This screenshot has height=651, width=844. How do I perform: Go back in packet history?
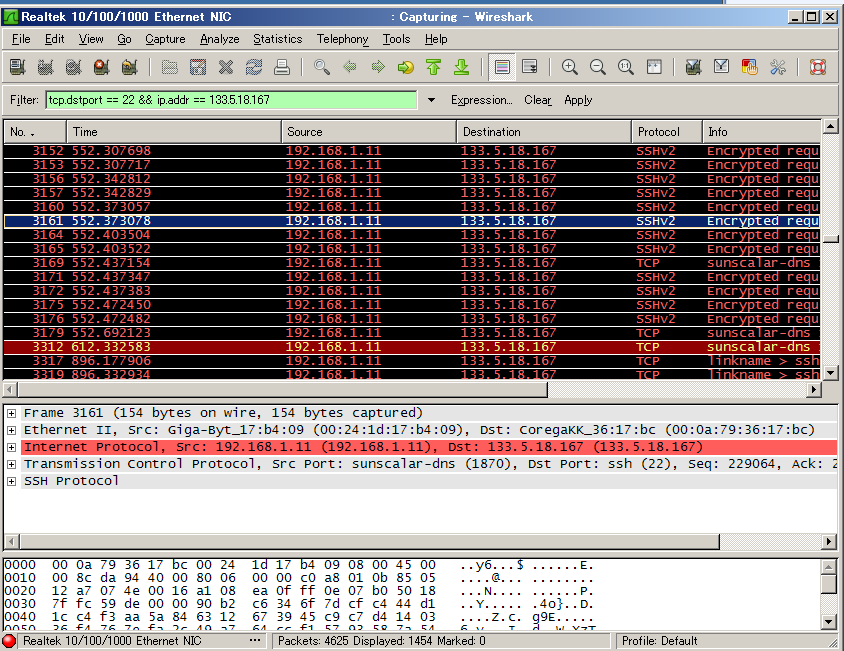click(x=350, y=67)
